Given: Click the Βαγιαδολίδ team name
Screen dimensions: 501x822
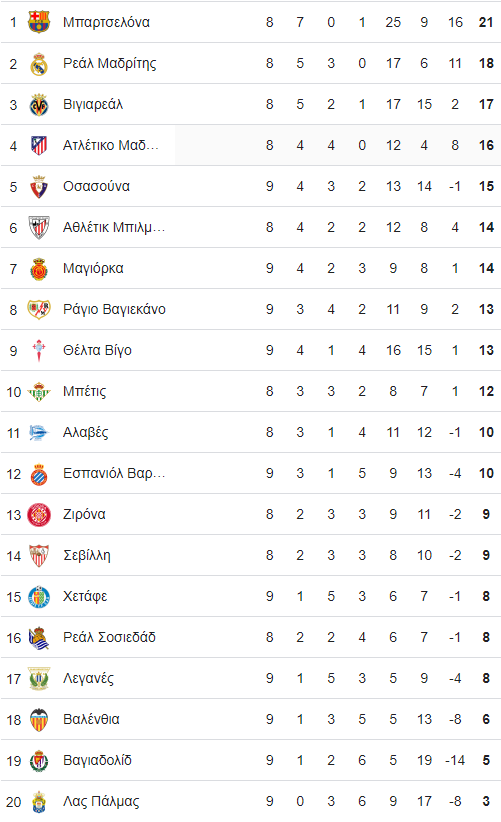Looking at the screenshot, I should point(97,760).
